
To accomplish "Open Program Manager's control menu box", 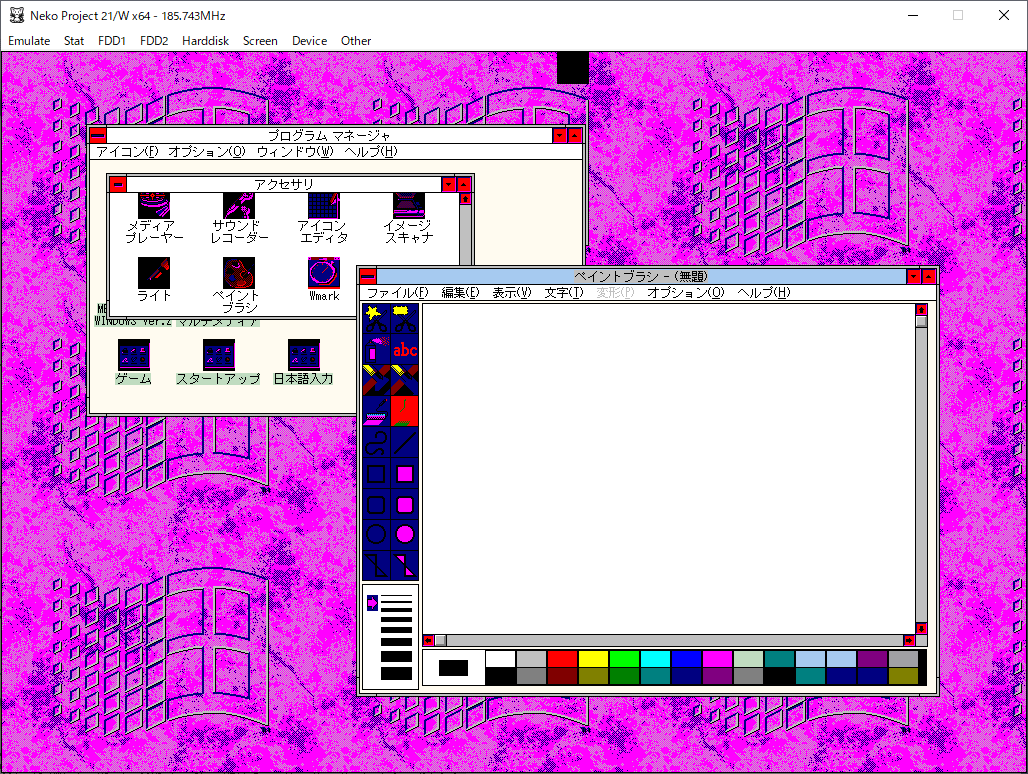I will point(98,136).
